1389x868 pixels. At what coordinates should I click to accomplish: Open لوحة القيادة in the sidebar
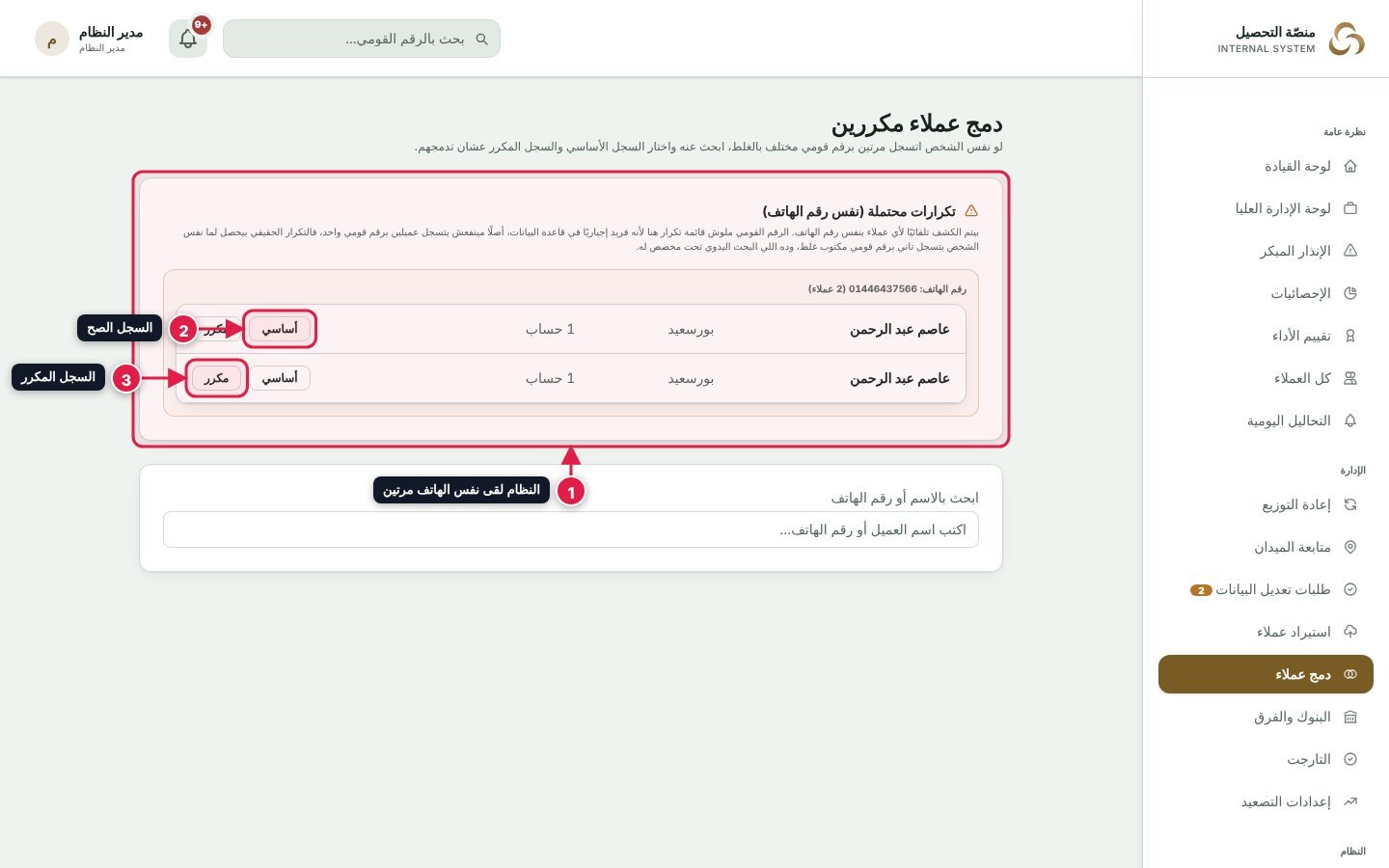pos(1266,166)
